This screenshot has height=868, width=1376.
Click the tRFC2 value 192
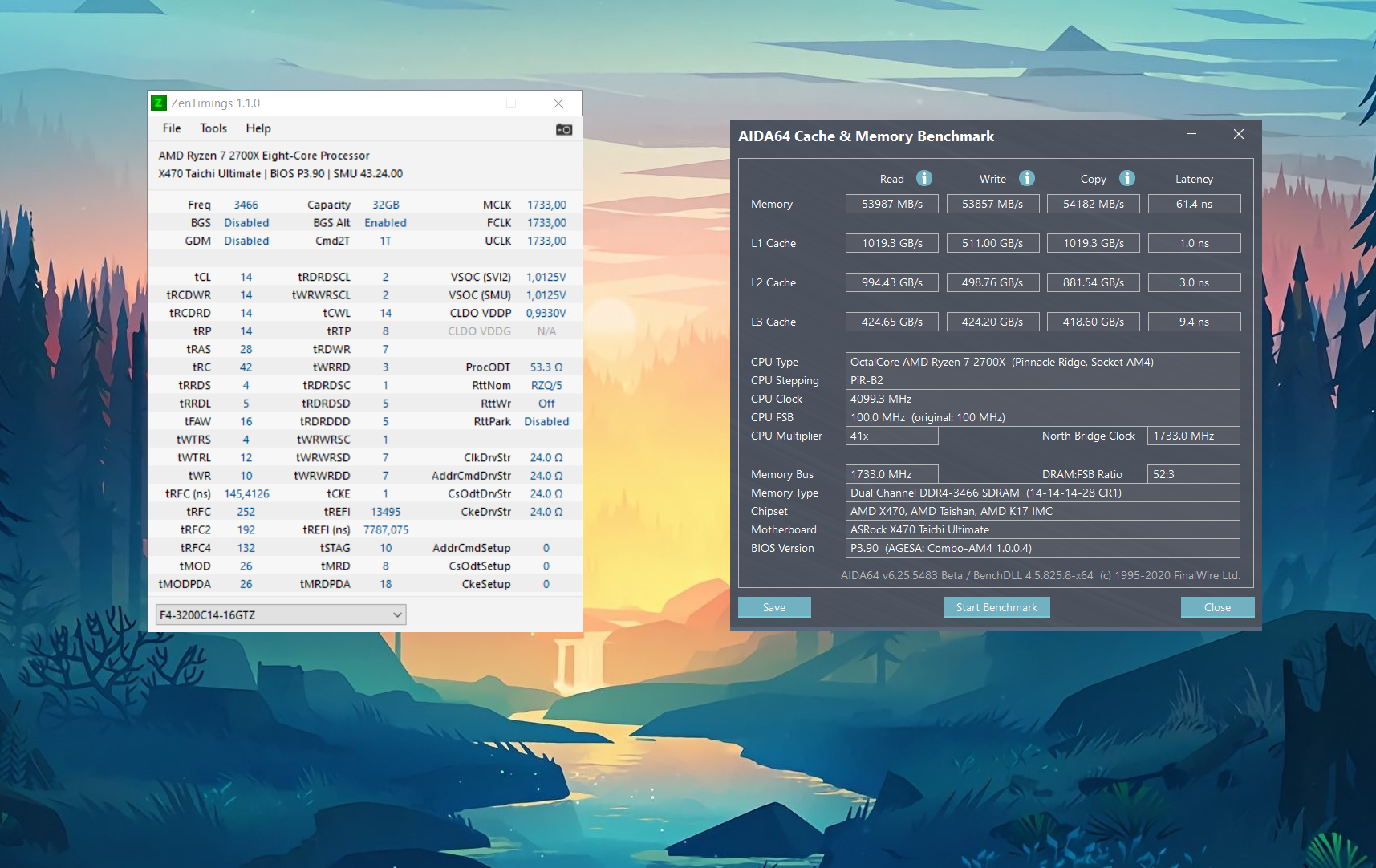click(246, 529)
